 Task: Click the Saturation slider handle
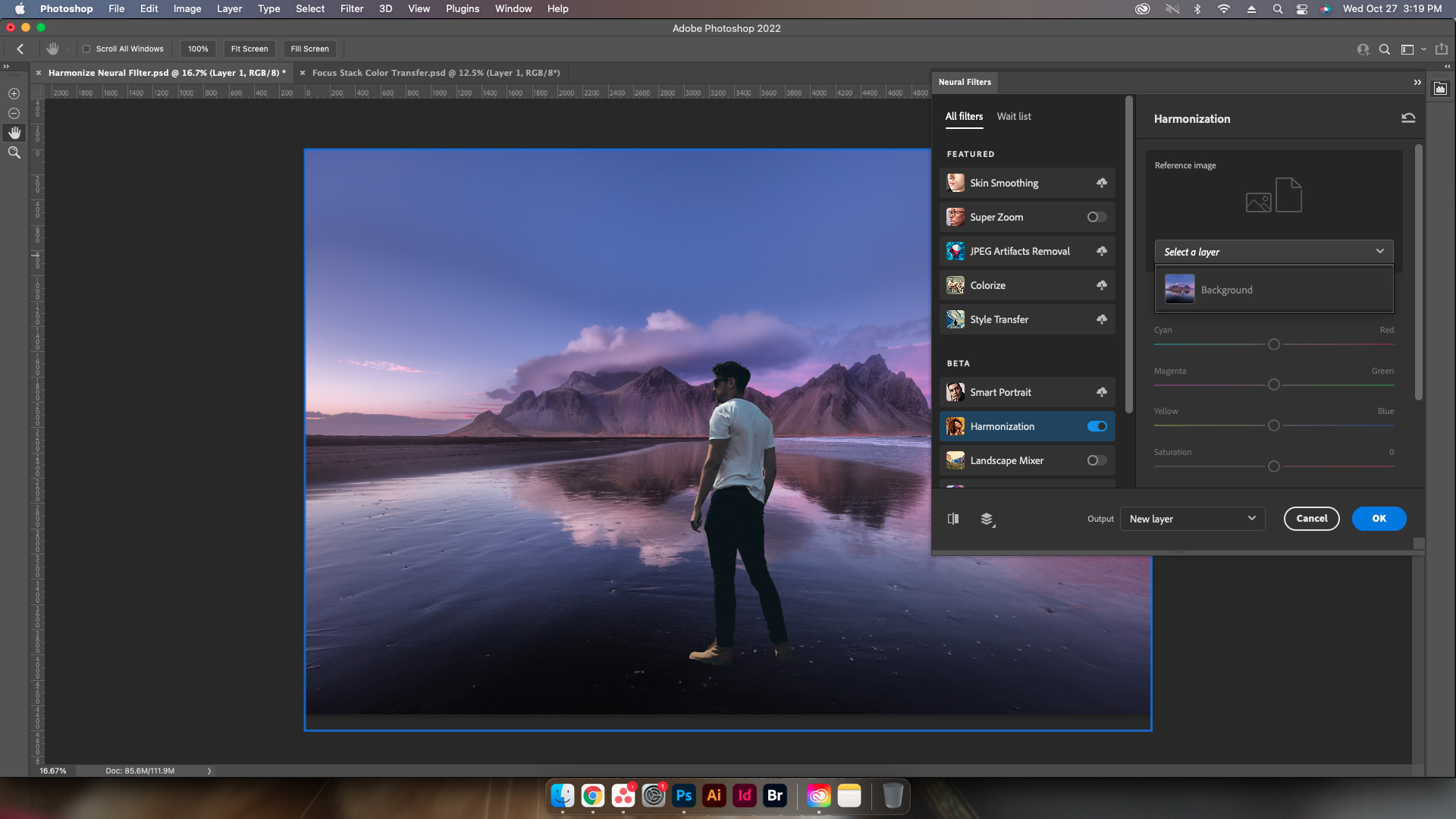[x=1274, y=466]
